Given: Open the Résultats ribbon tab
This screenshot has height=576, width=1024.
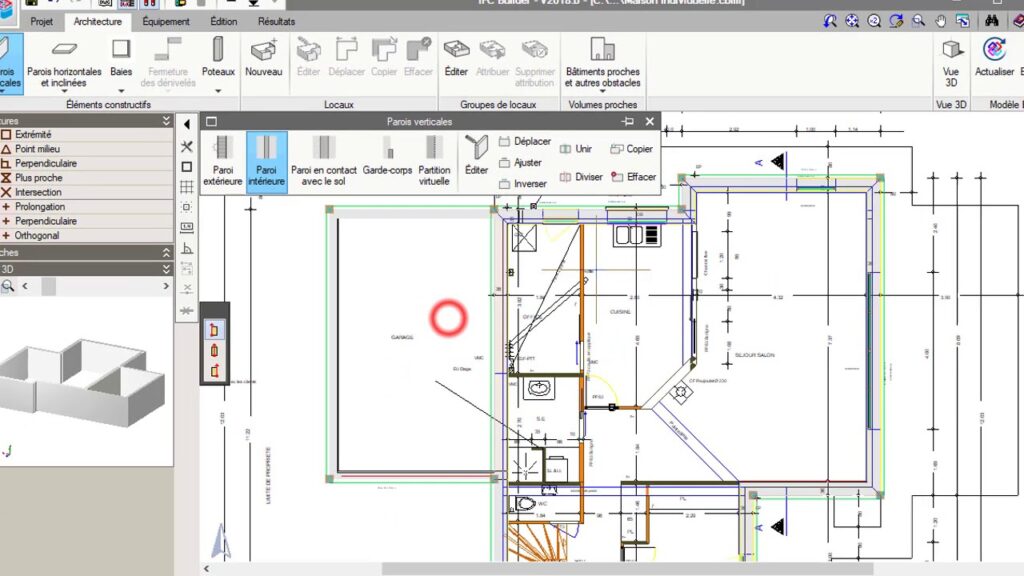Looking at the screenshot, I should 276,21.
